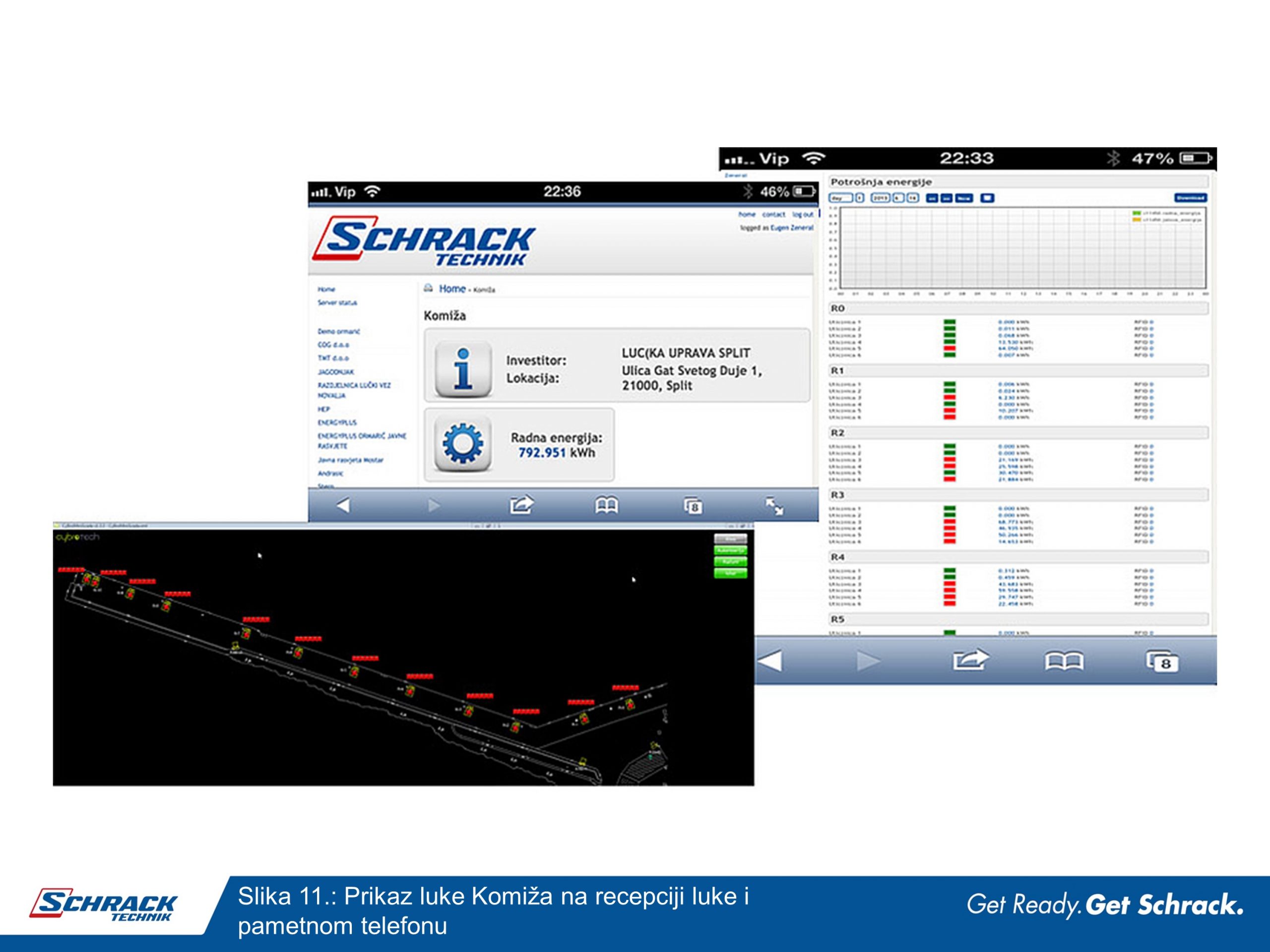Viewport: 1270px width, 952px height.
Task: Open bookmarks book icon in Komiža page toolbar
Action: point(606,505)
